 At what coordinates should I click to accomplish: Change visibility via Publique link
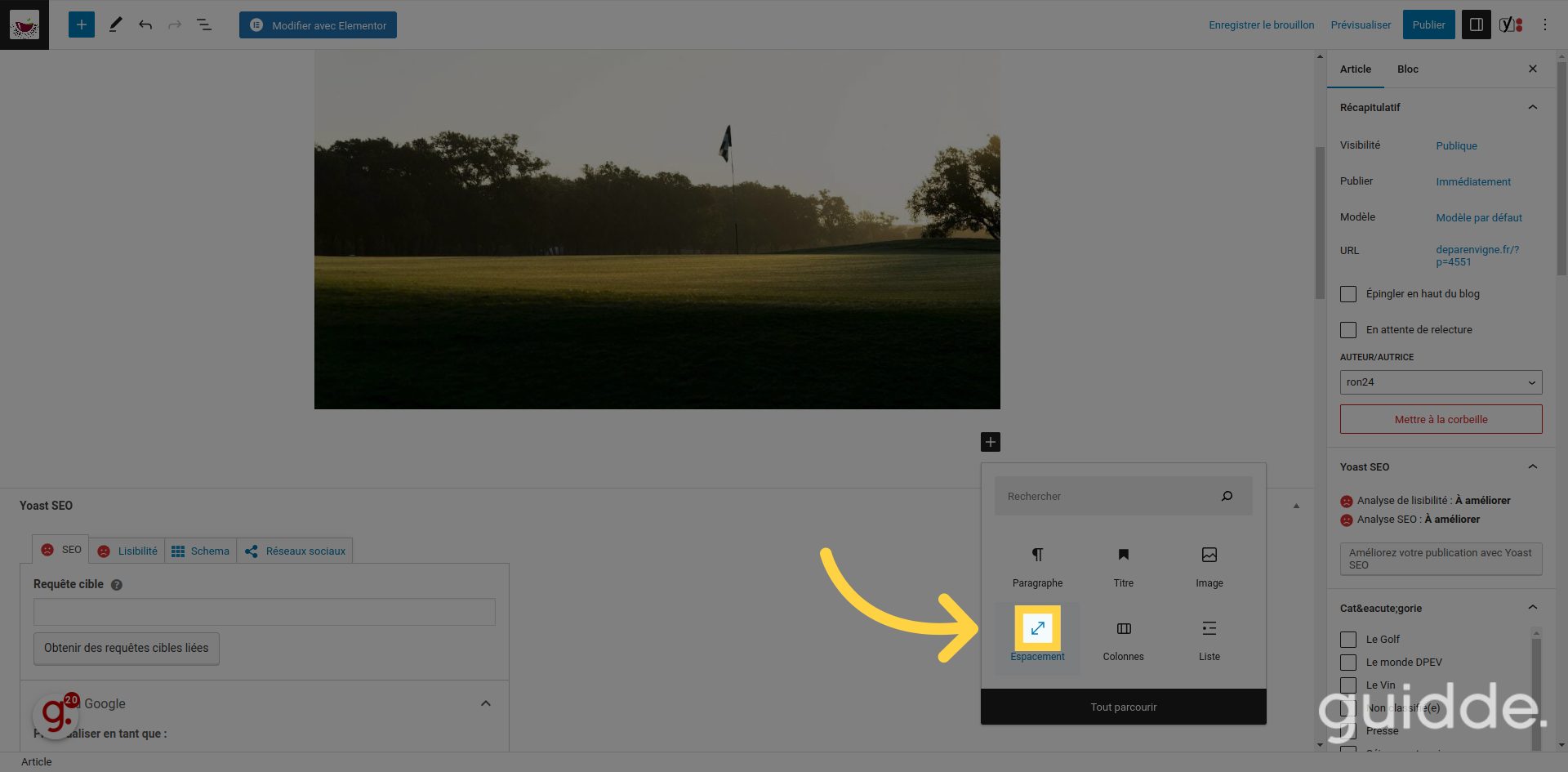pos(1456,145)
